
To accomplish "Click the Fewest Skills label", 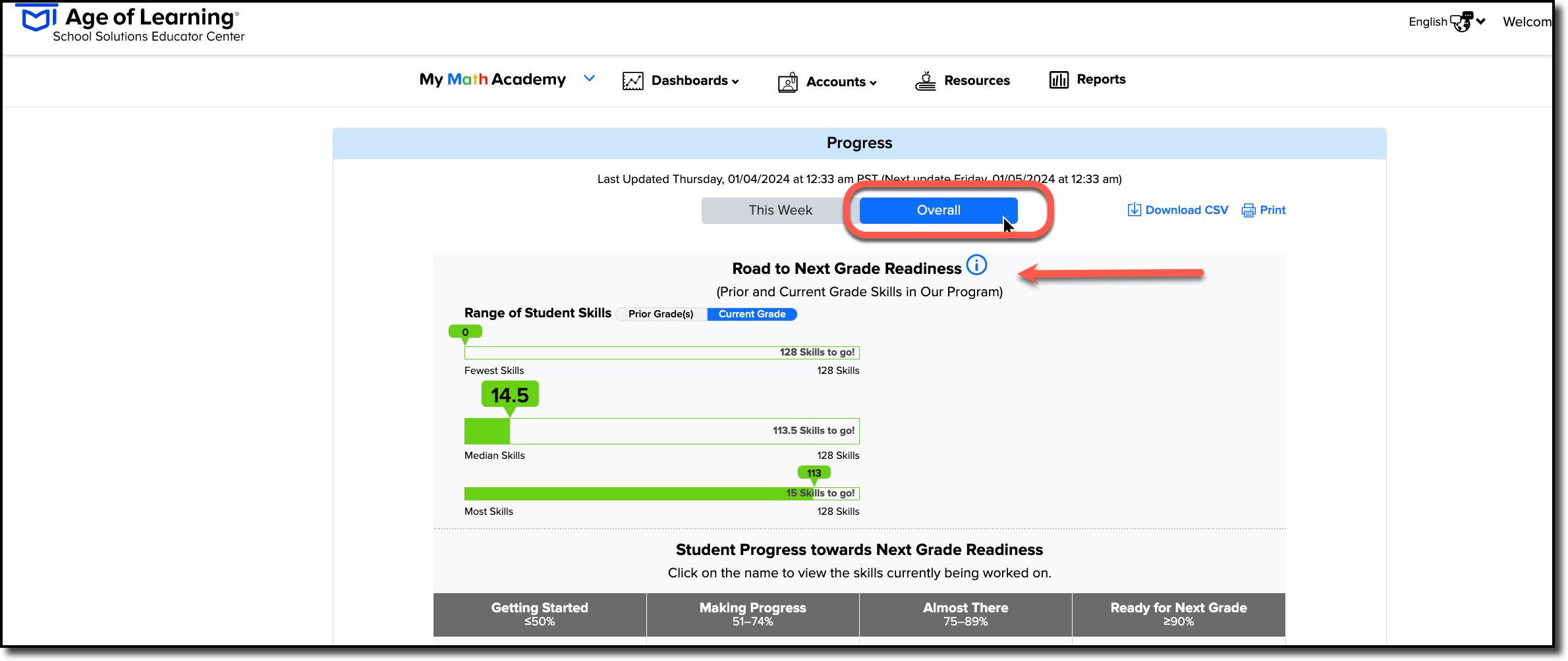I will [x=494, y=371].
